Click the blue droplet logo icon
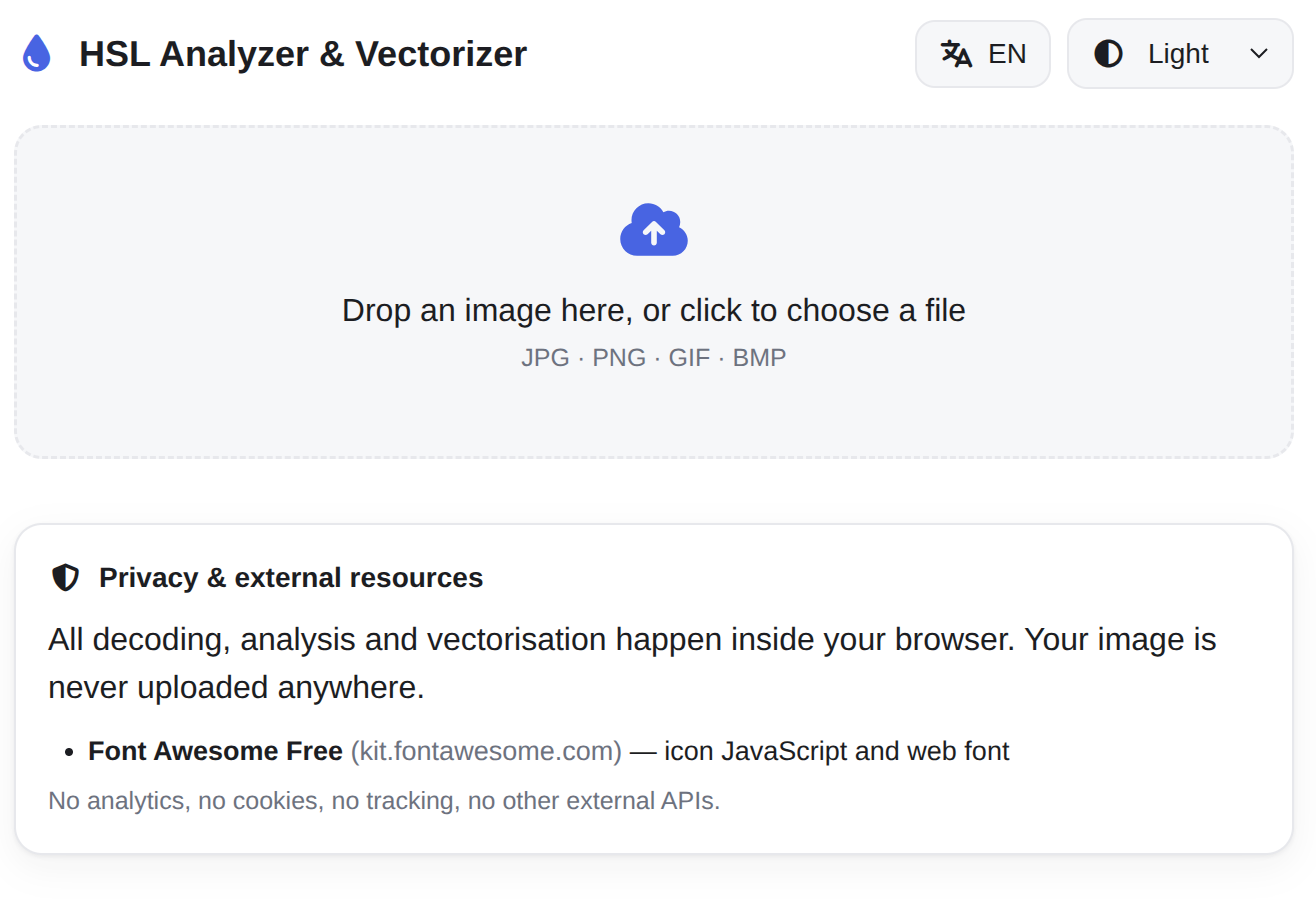The height and width of the screenshot is (908, 1316). pyautogui.click(x=36, y=53)
